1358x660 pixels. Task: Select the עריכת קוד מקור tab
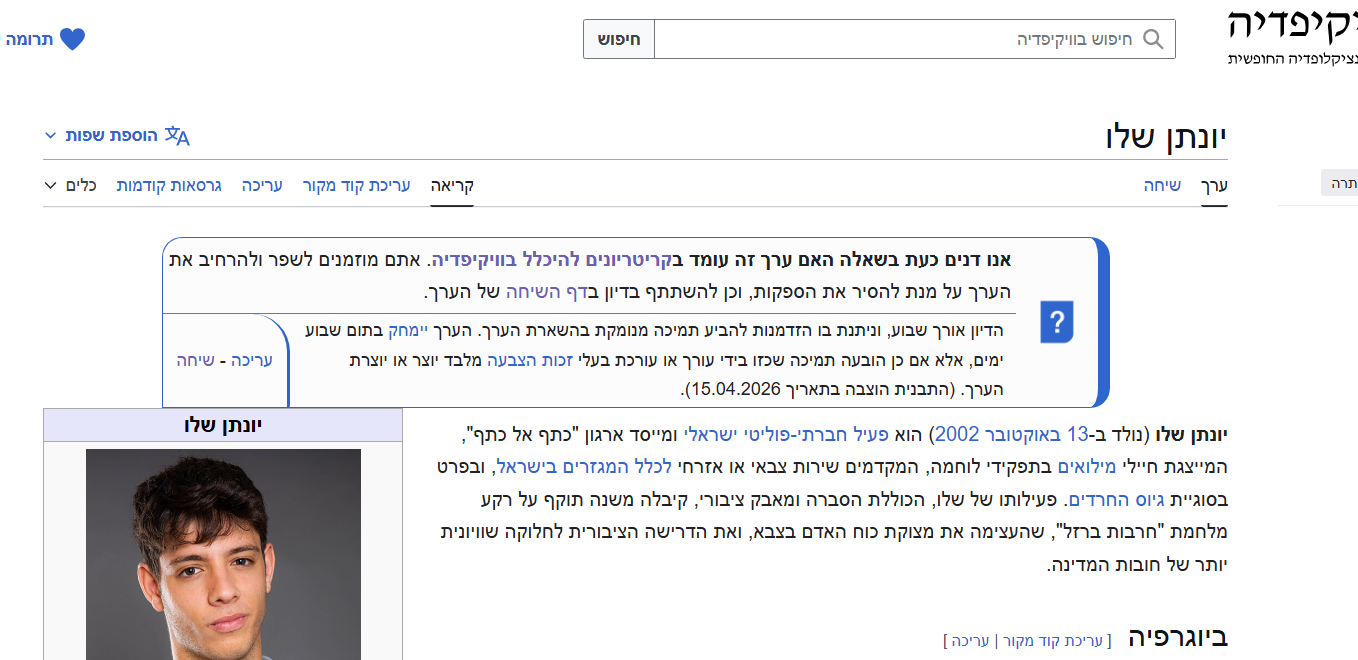click(x=356, y=185)
